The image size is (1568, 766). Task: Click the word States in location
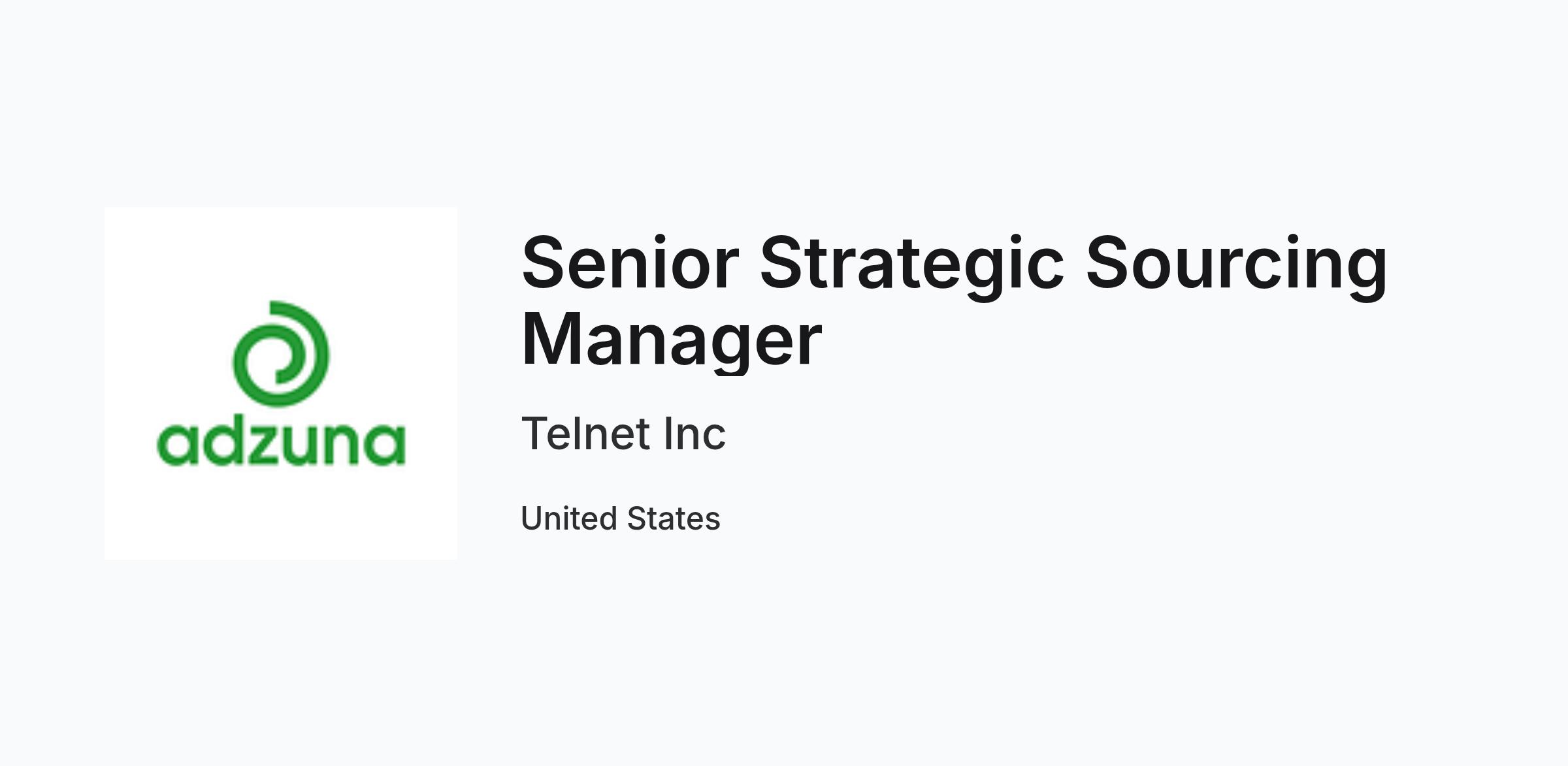pyautogui.click(x=674, y=519)
